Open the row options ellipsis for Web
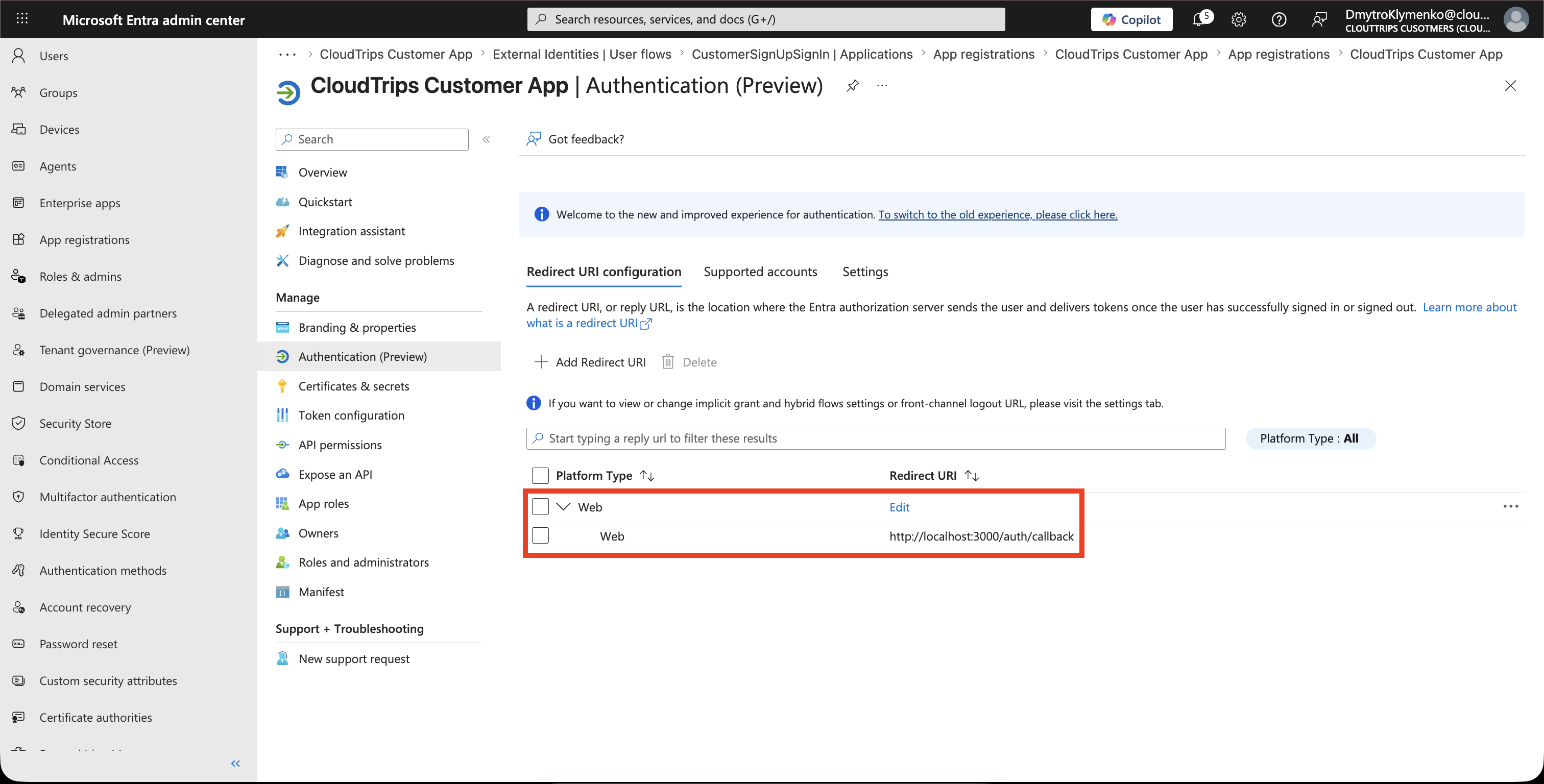 [x=1510, y=506]
